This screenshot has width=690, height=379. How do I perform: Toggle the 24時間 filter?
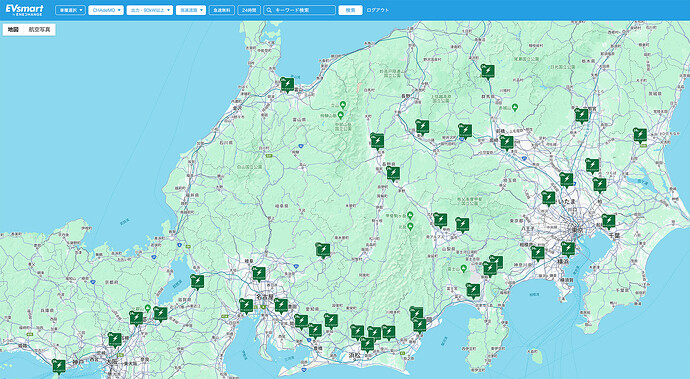click(249, 10)
